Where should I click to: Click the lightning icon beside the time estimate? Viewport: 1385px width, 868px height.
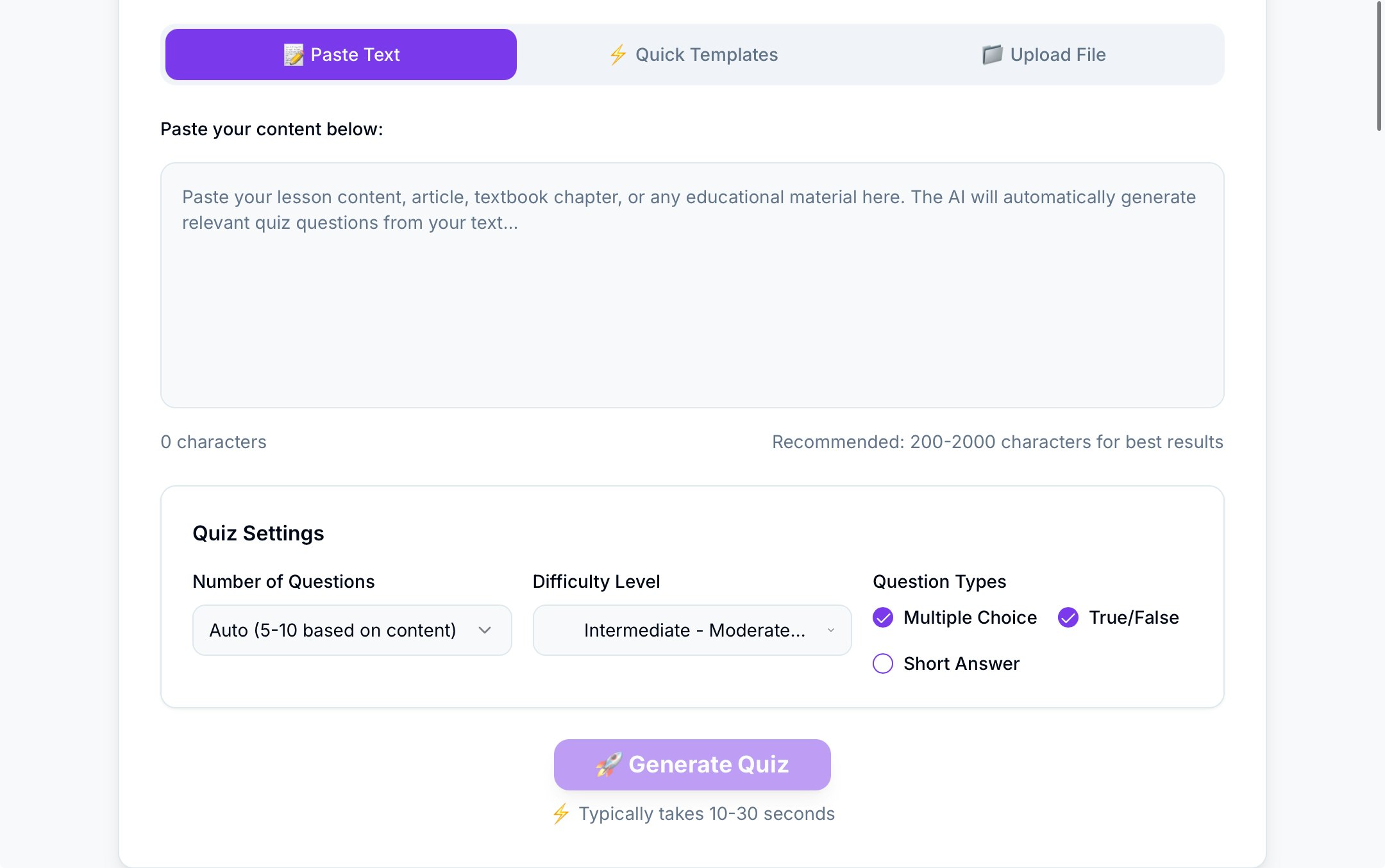click(x=561, y=814)
